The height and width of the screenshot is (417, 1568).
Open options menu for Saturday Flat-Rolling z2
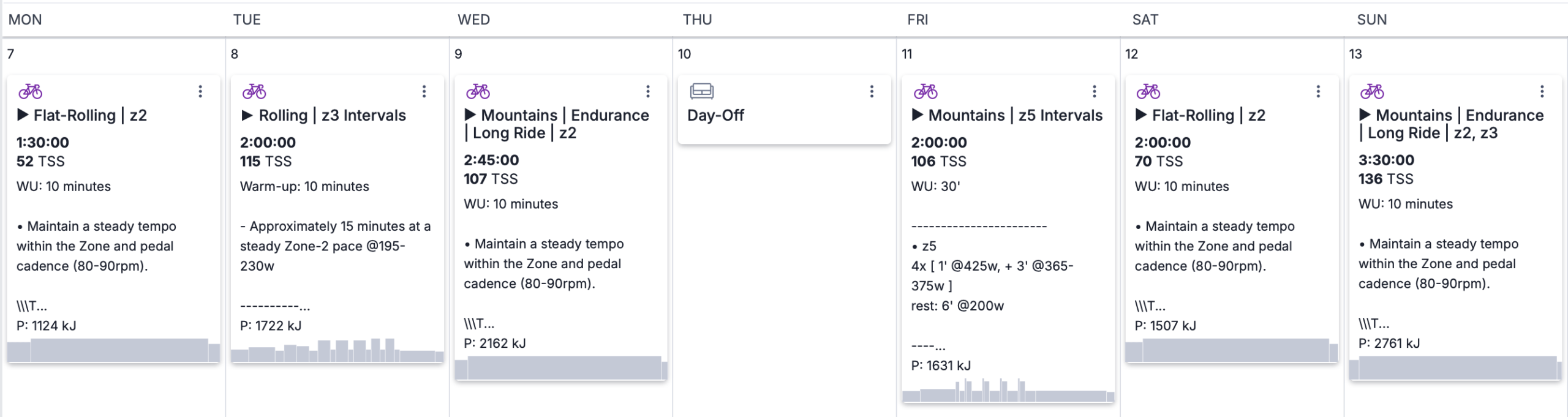pos(1318,91)
